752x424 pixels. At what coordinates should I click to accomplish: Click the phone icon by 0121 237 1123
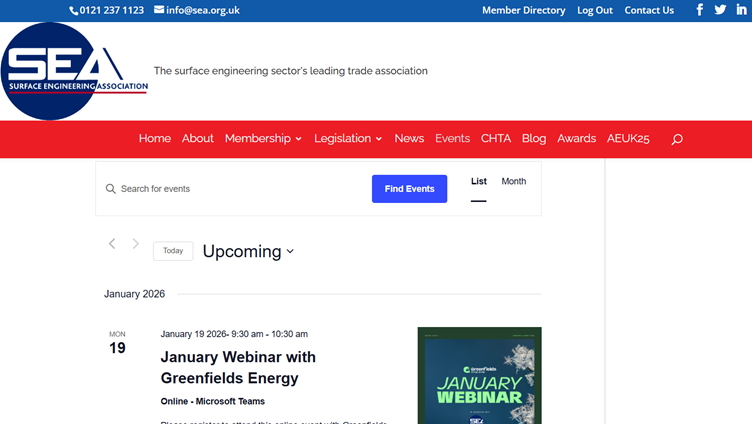[x=73, y=11]
